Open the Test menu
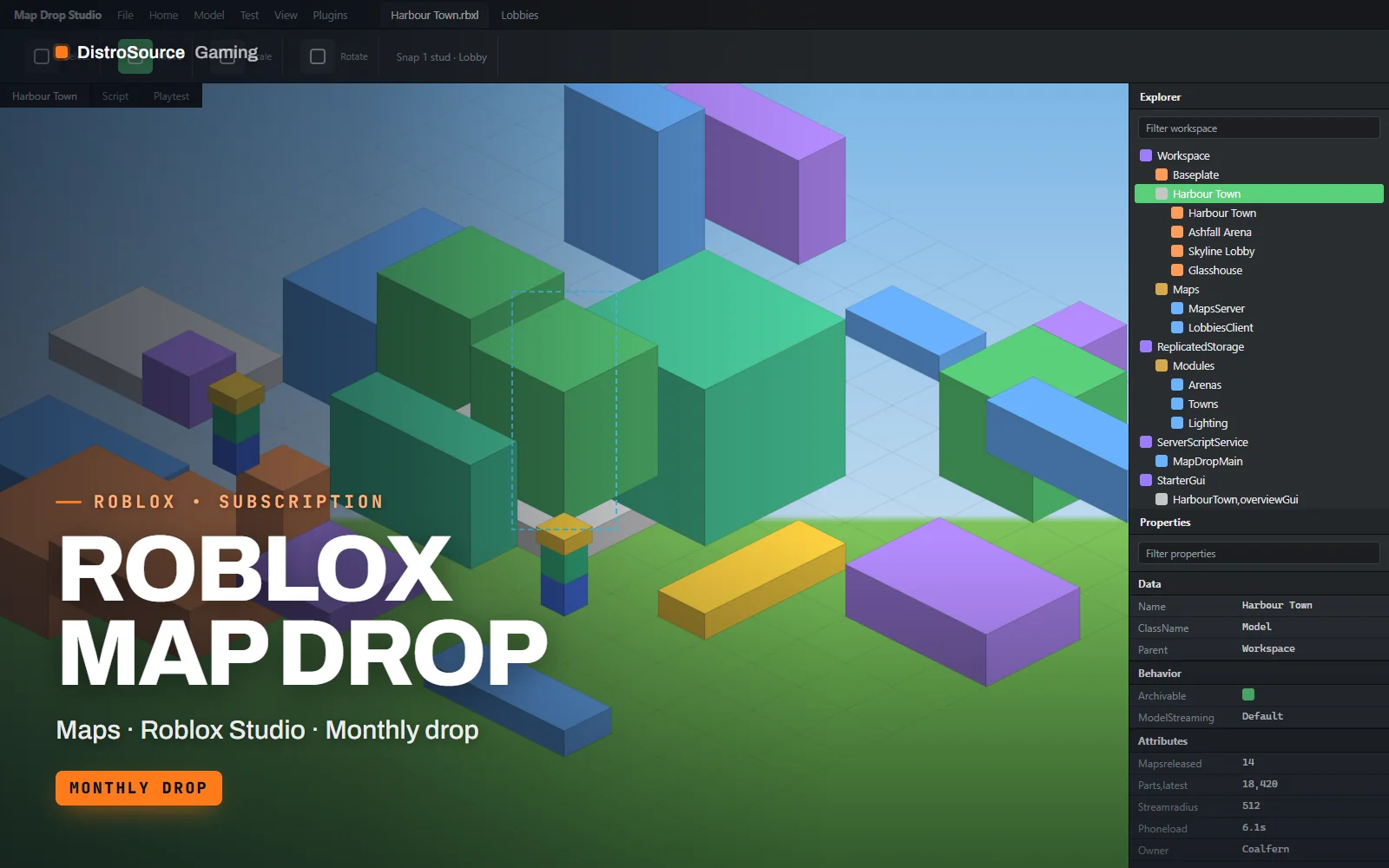1389x868 pixels. click(249, 15)
